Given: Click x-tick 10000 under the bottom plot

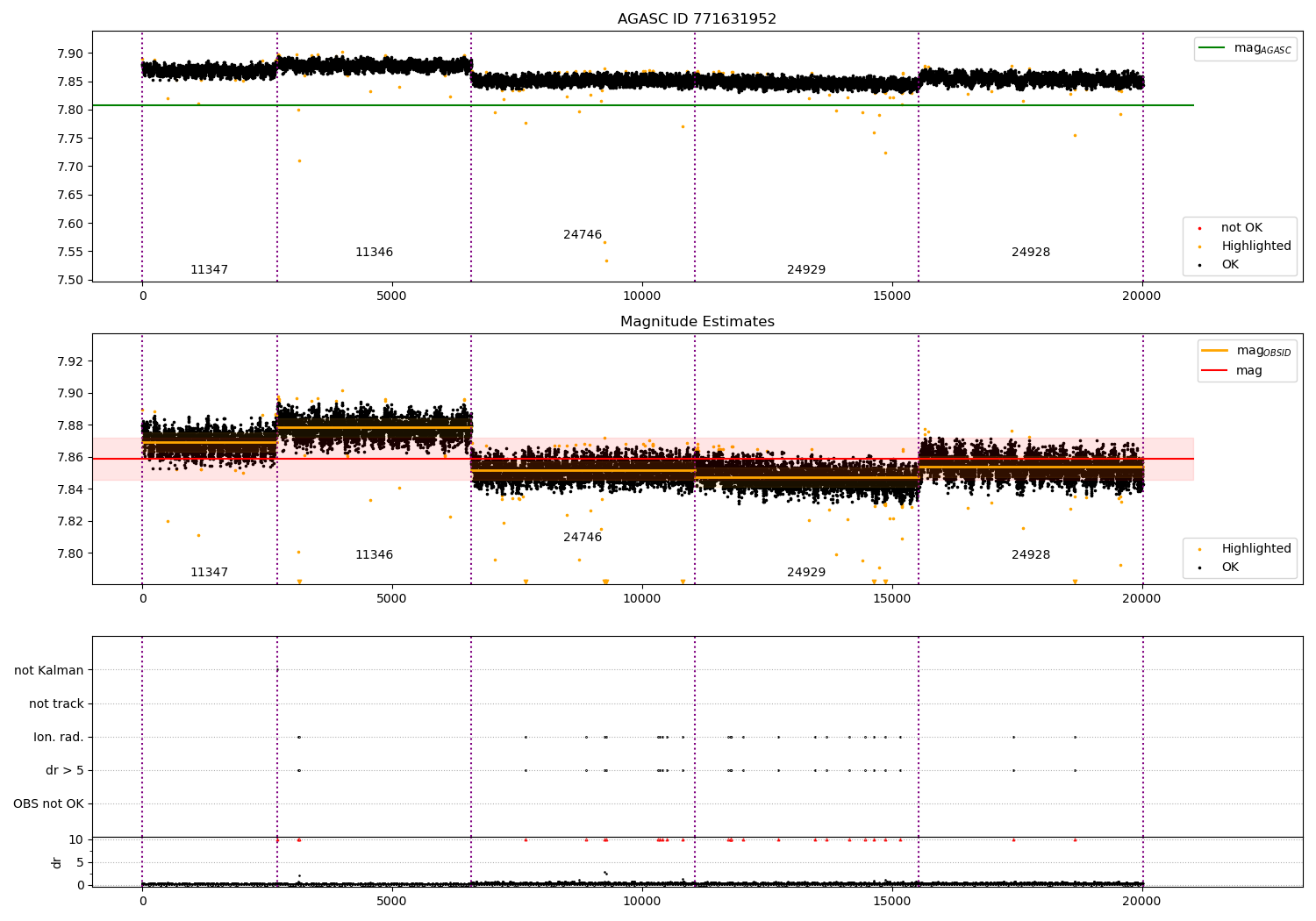Looking at the screenshot, I should pyautogui.click(x=641, y=902).
